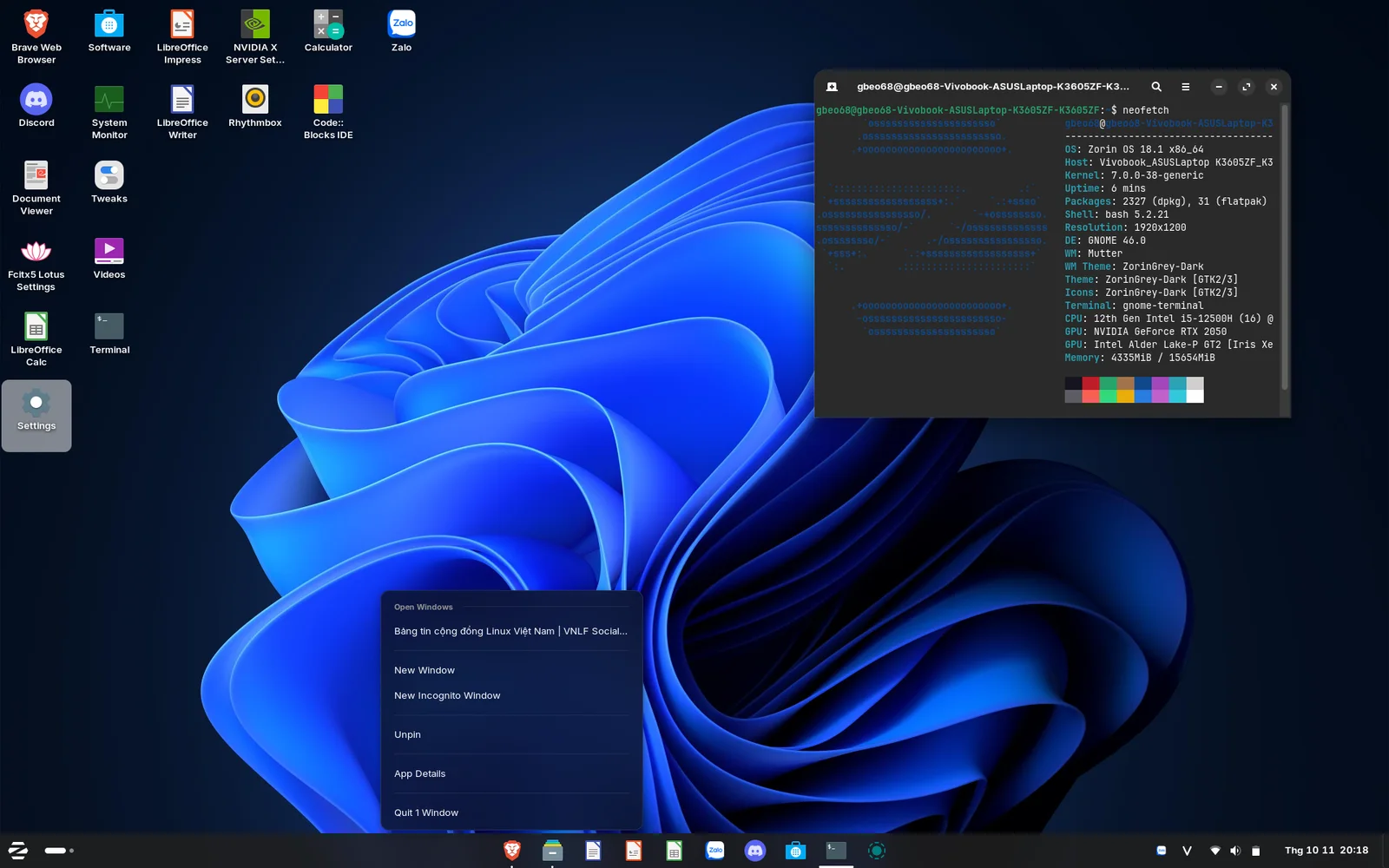This screenshot has width=1389, height=868.
Task: Launch Calculator from the desktop
Action: 328,31
